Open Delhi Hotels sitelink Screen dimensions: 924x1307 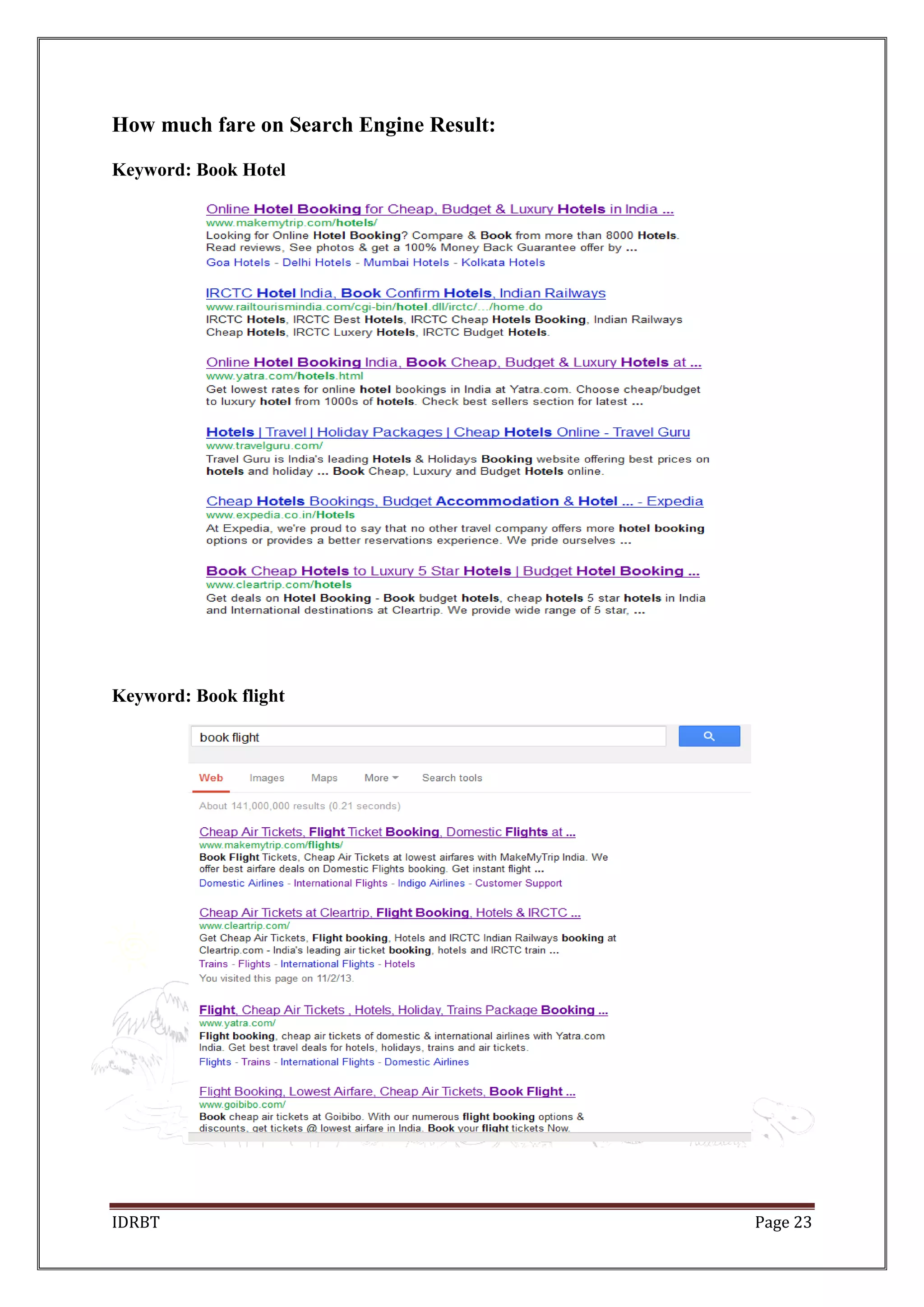tap(317, 262)
